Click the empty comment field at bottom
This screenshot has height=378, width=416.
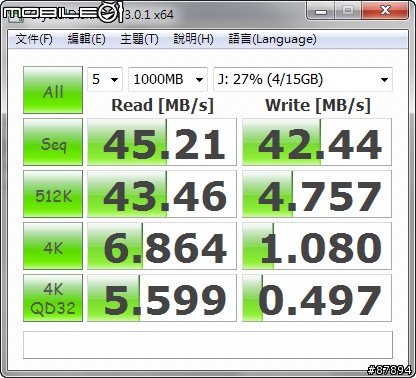click(208, 345)
